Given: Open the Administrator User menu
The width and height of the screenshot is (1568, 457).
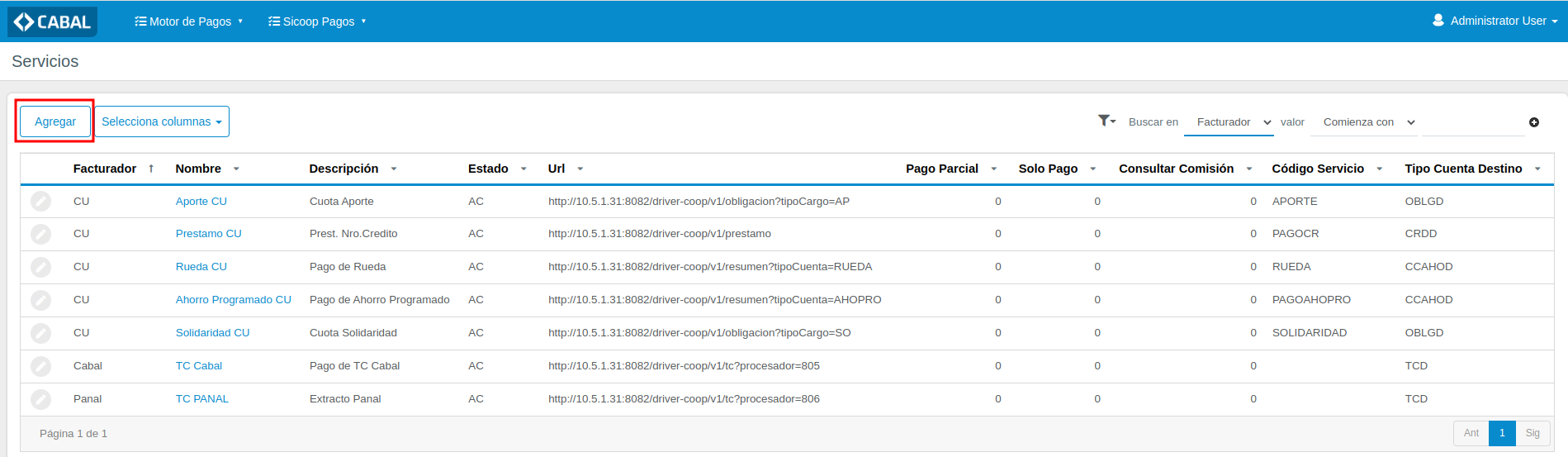Looking at the screenshot, I should coord(1495,21).
